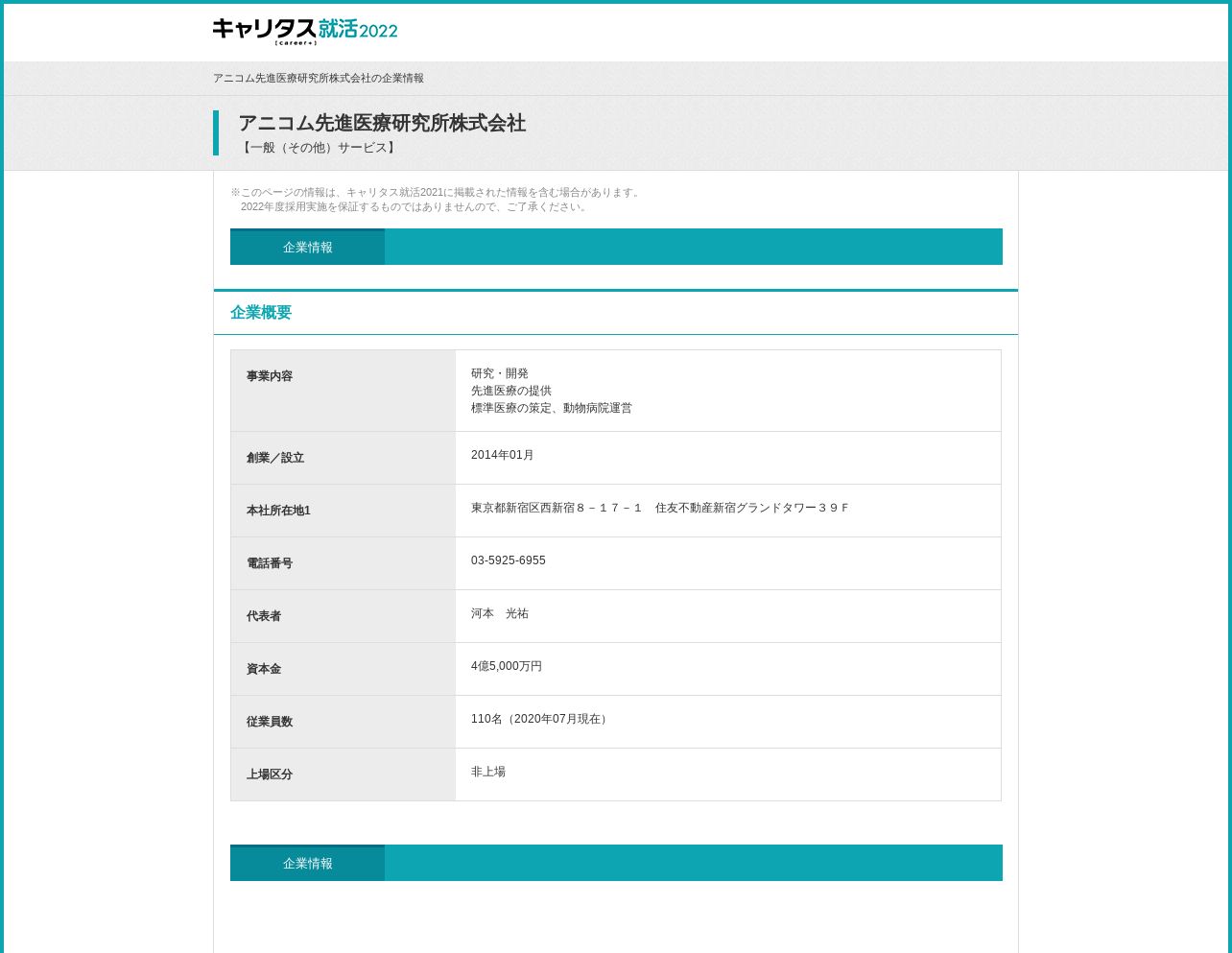Click the 先進医療の提供 line
Viewport: 1232px width, 953px height.
coord(511,391)
